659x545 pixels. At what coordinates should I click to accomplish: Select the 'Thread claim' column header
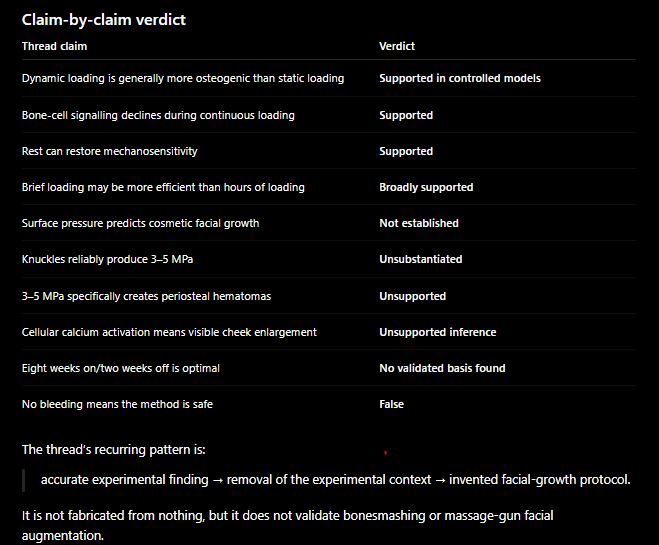tap(54, 46)
